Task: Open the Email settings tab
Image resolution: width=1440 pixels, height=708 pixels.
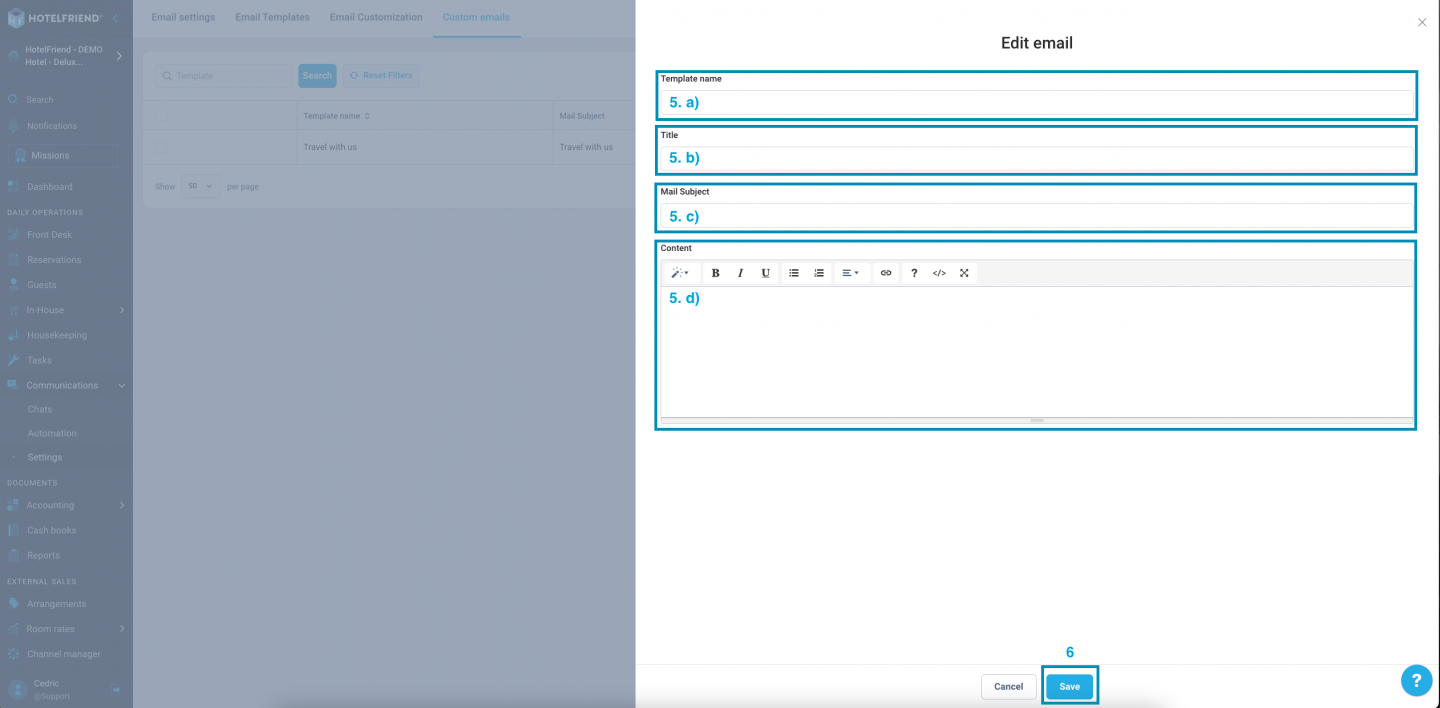Action: click(x=183, y=17)
